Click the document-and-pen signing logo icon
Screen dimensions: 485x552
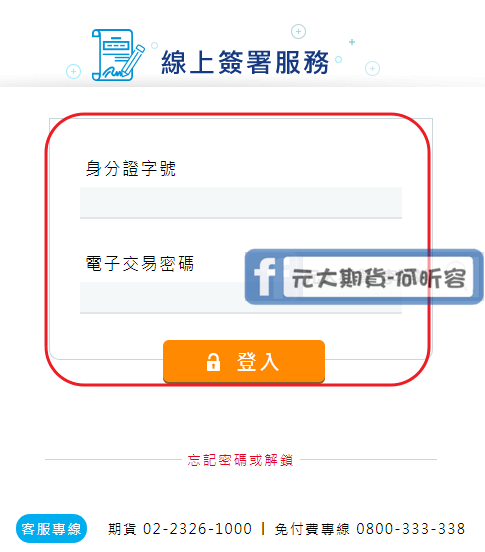pyautogui.click(x=118, y=55)
